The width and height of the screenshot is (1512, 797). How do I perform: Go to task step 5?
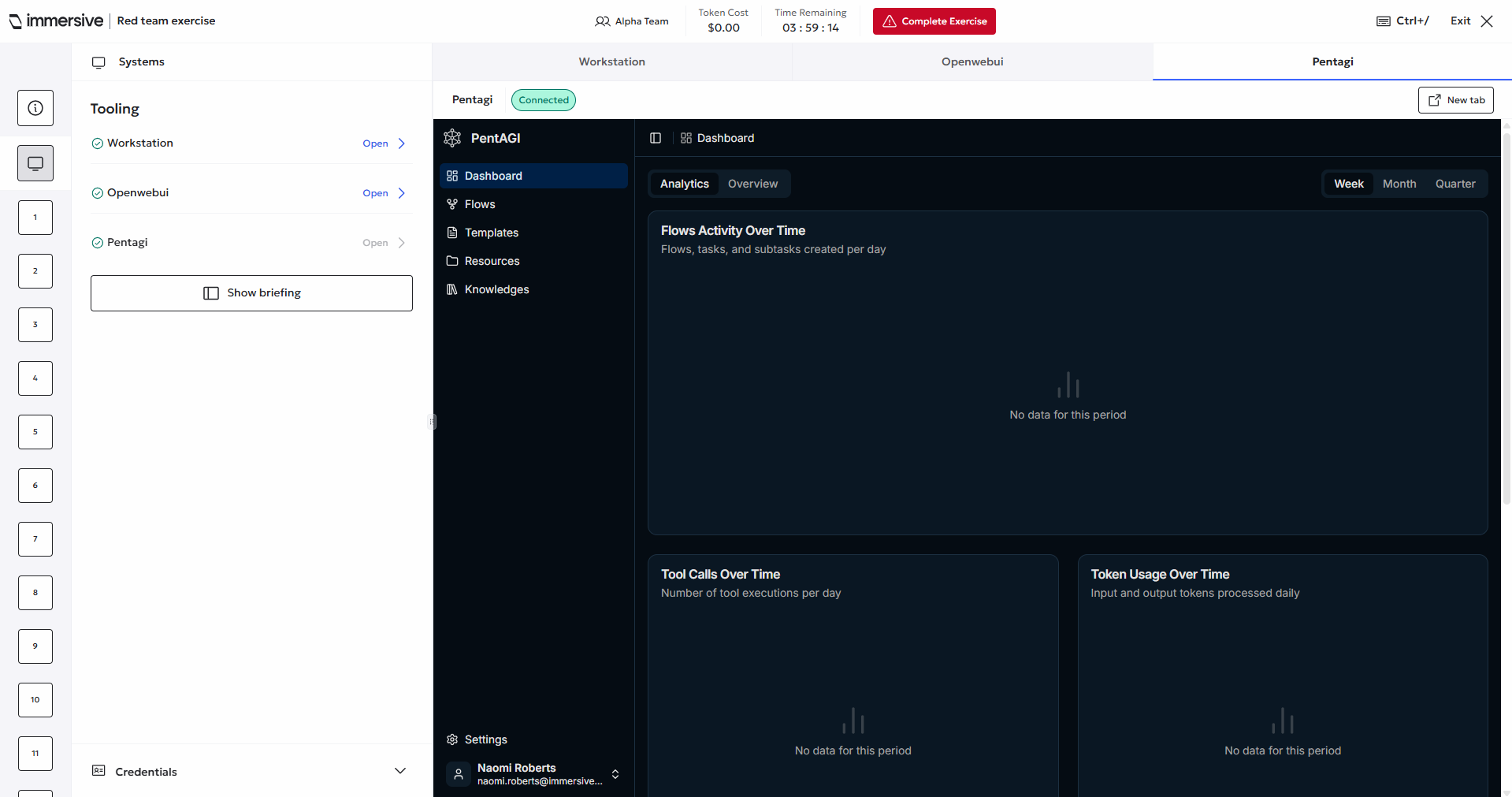35,432
